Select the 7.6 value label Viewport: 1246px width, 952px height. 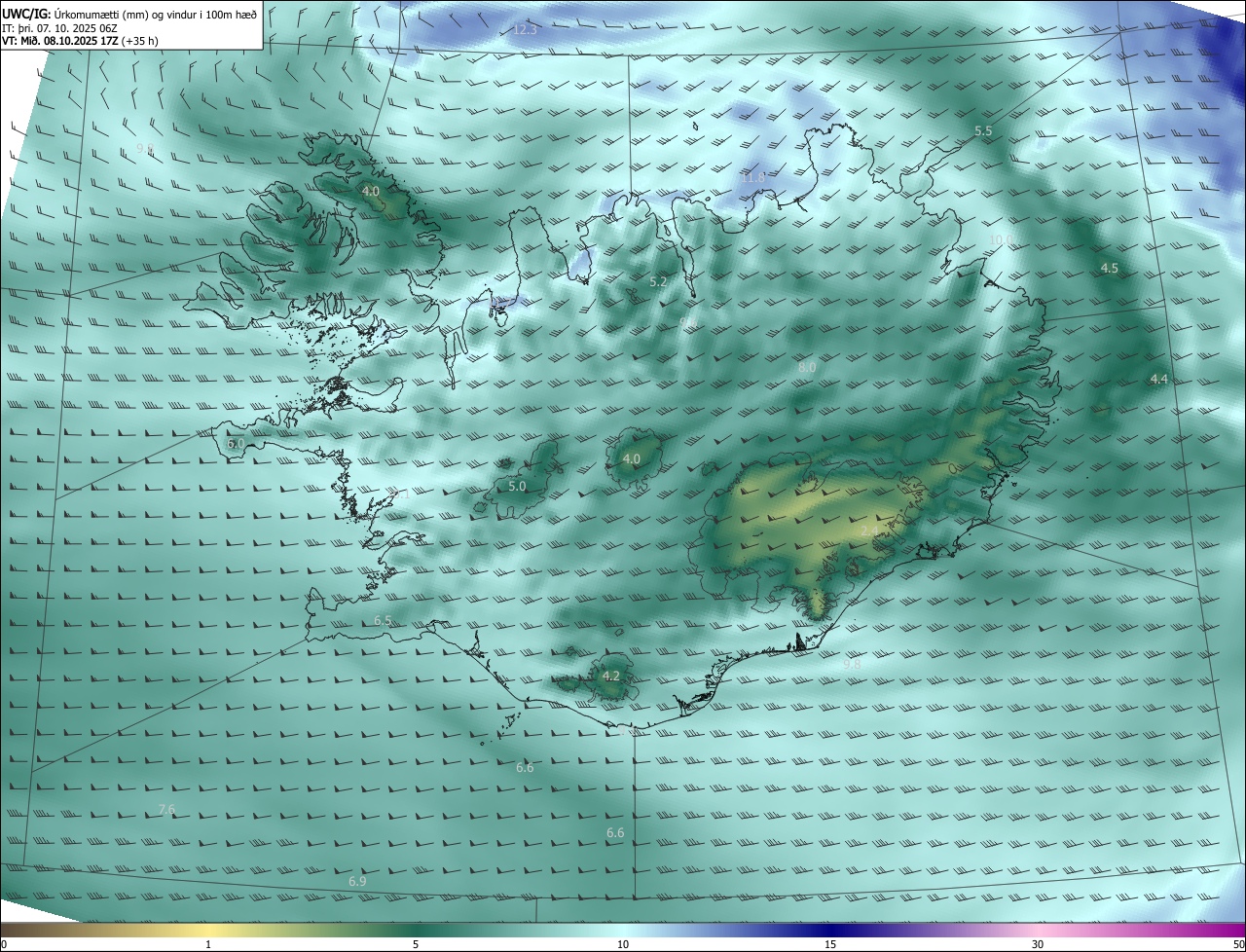pyautogui.click(x=166, y=810)
